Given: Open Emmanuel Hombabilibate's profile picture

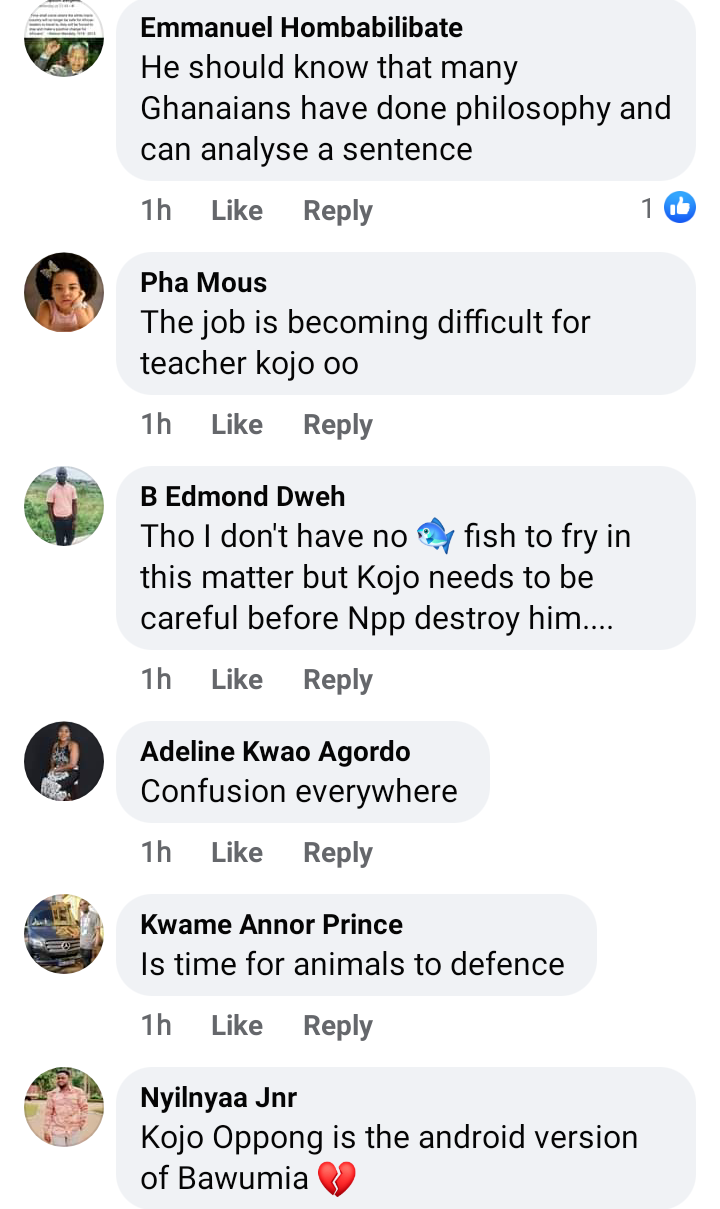Looking at the screenshot, I should 64,39.
